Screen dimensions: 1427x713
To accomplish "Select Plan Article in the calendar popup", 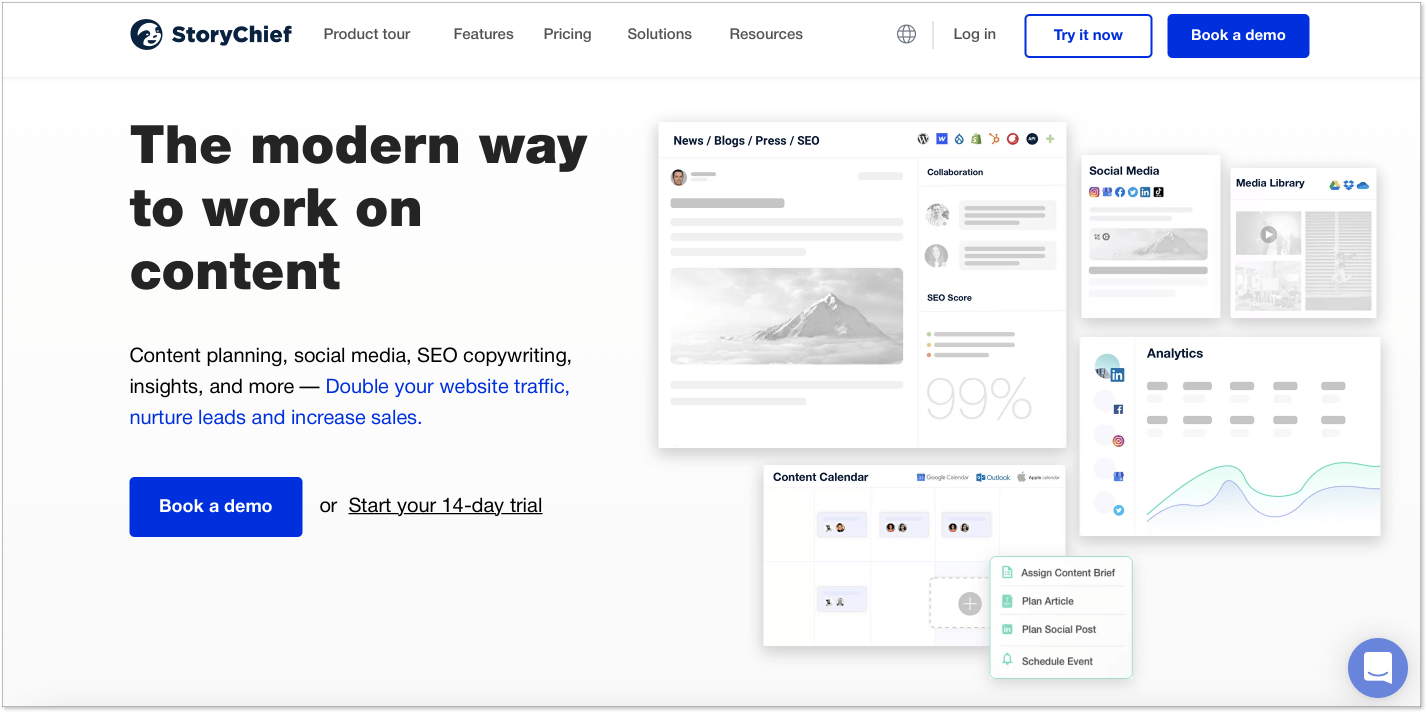I will 1047,601.
